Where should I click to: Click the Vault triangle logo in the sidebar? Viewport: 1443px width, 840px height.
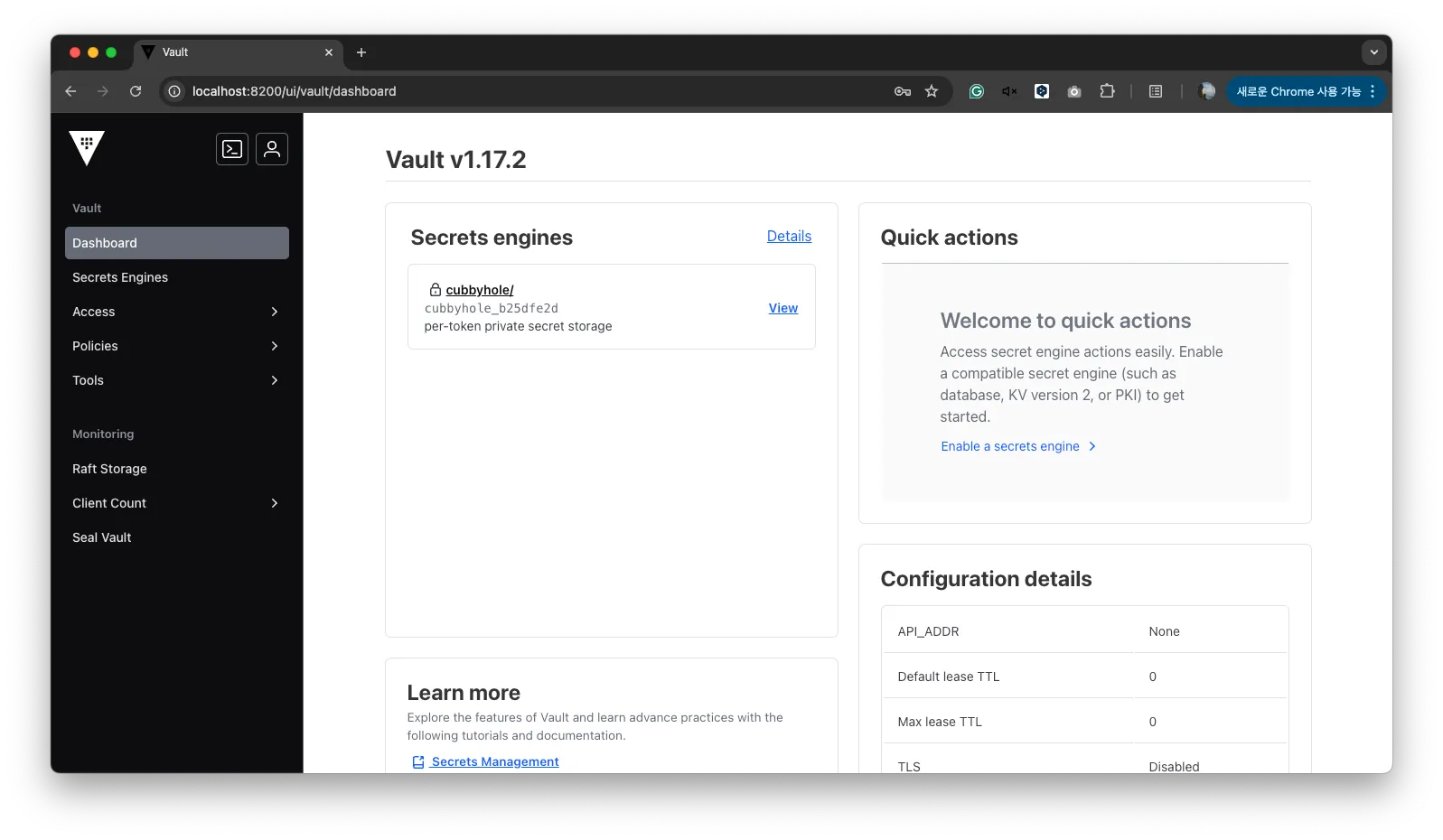click(87, 148)
